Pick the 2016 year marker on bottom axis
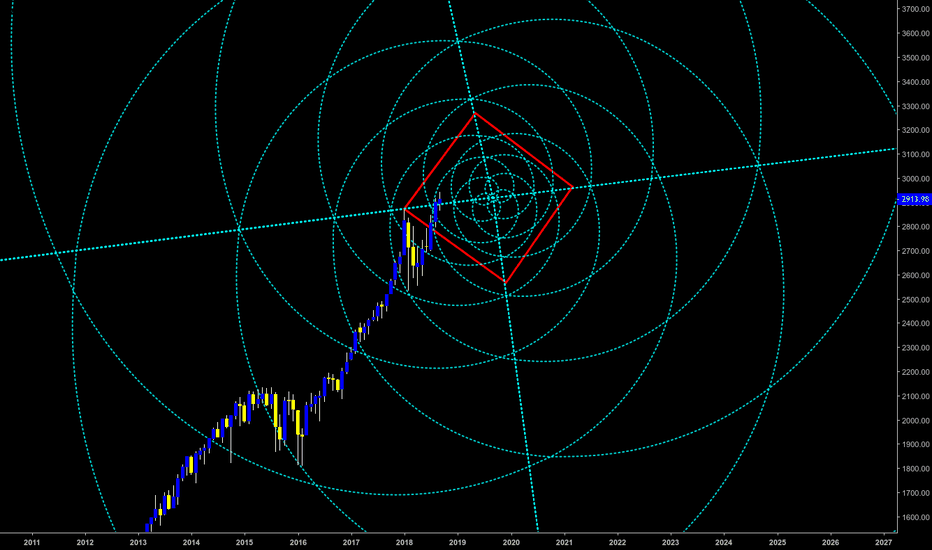This screenshot has width=932, height=550. [298, 542]
